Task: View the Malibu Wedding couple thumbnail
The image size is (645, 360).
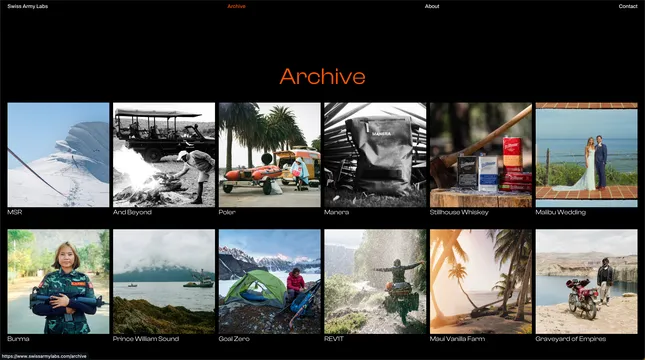Action: coord(587,155)
